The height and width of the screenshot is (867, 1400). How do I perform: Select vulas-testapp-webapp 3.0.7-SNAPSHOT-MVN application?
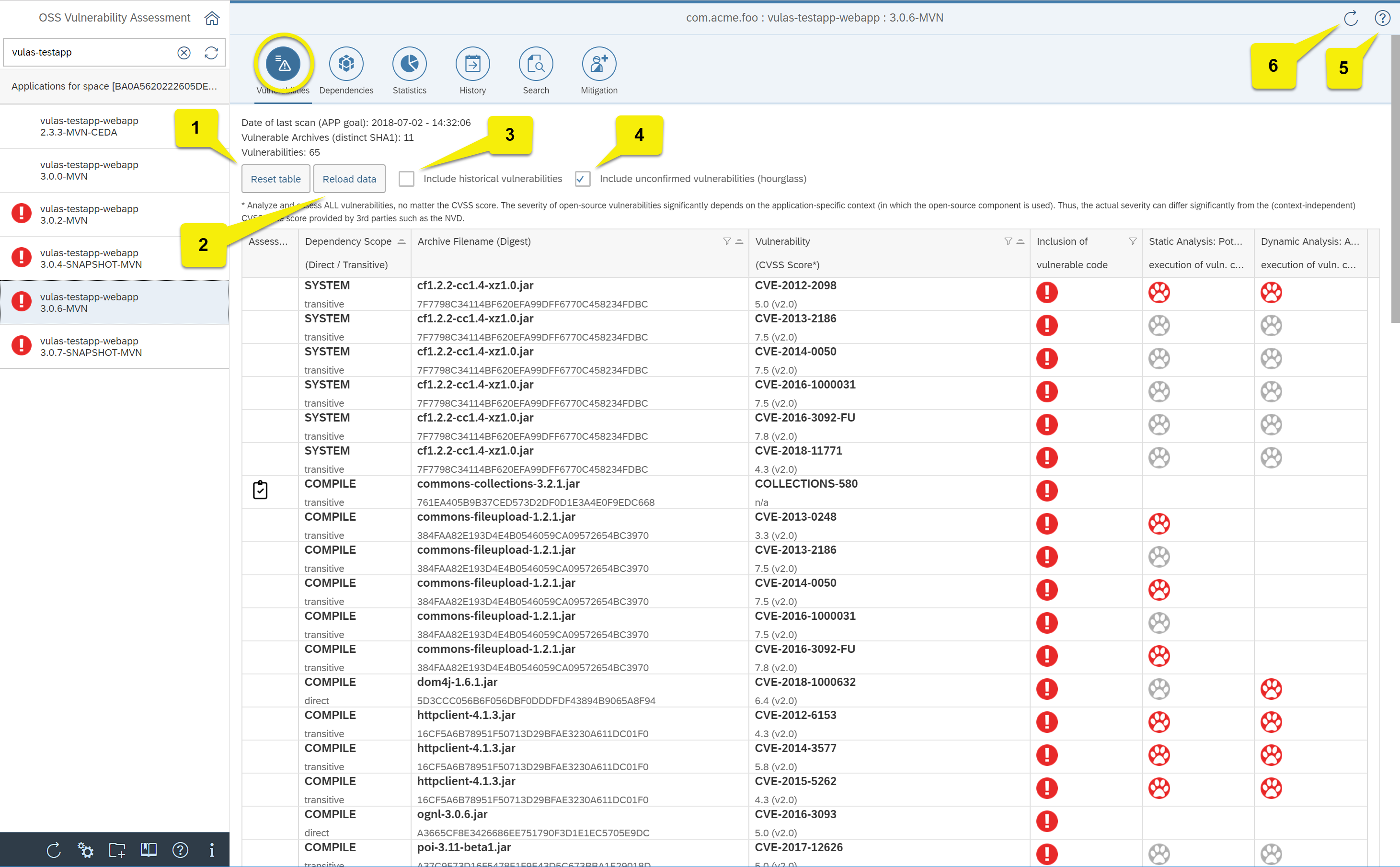click(x=91, y=346)
